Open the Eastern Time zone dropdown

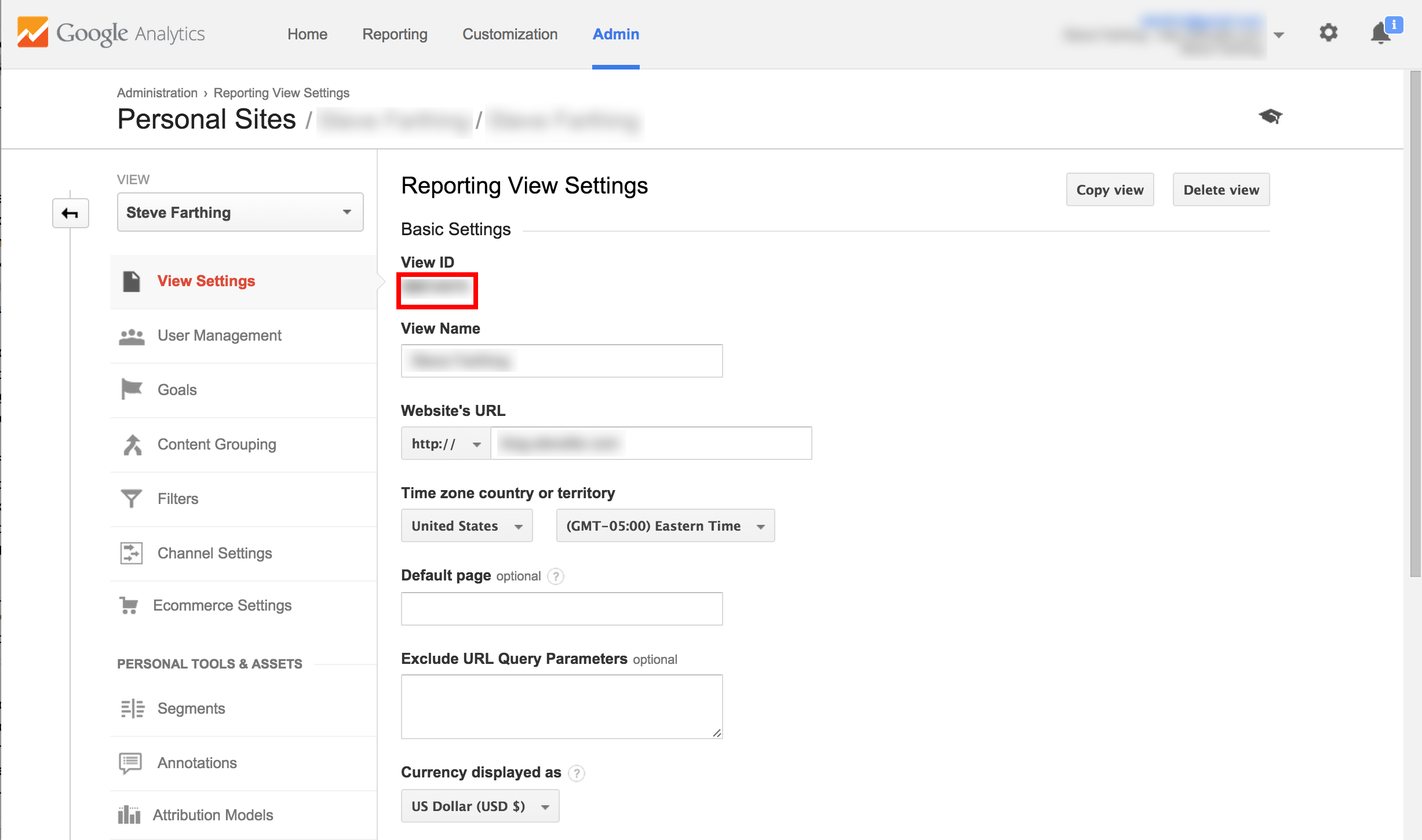(x=665, y=526)
